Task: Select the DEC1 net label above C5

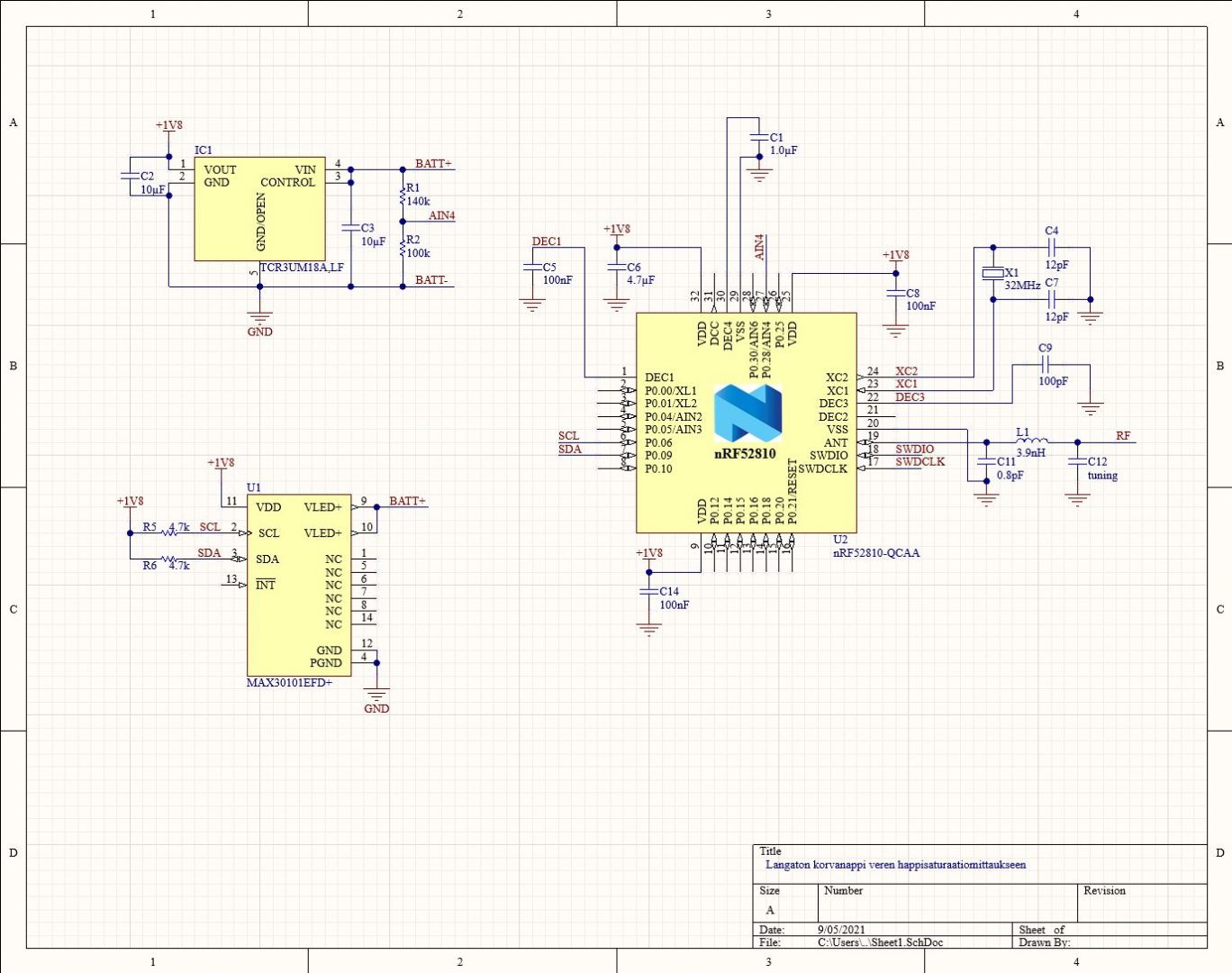Action: 546,241
